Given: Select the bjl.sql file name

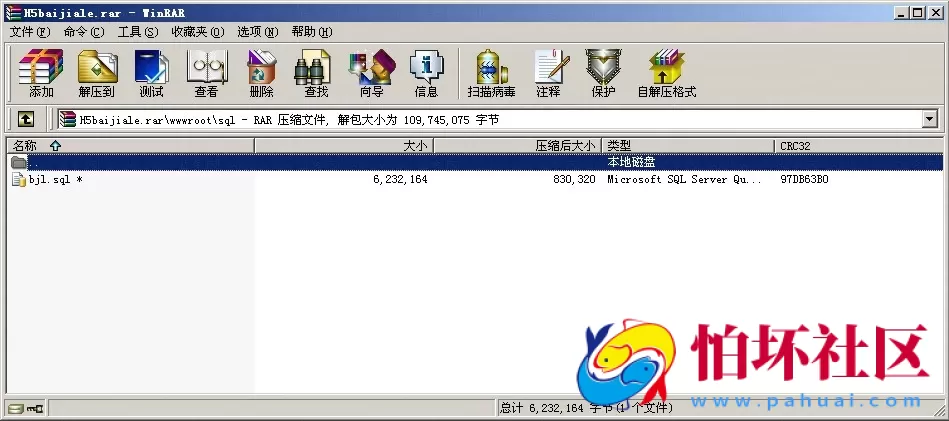Looking at the screenshot, I should click(56, 180).
